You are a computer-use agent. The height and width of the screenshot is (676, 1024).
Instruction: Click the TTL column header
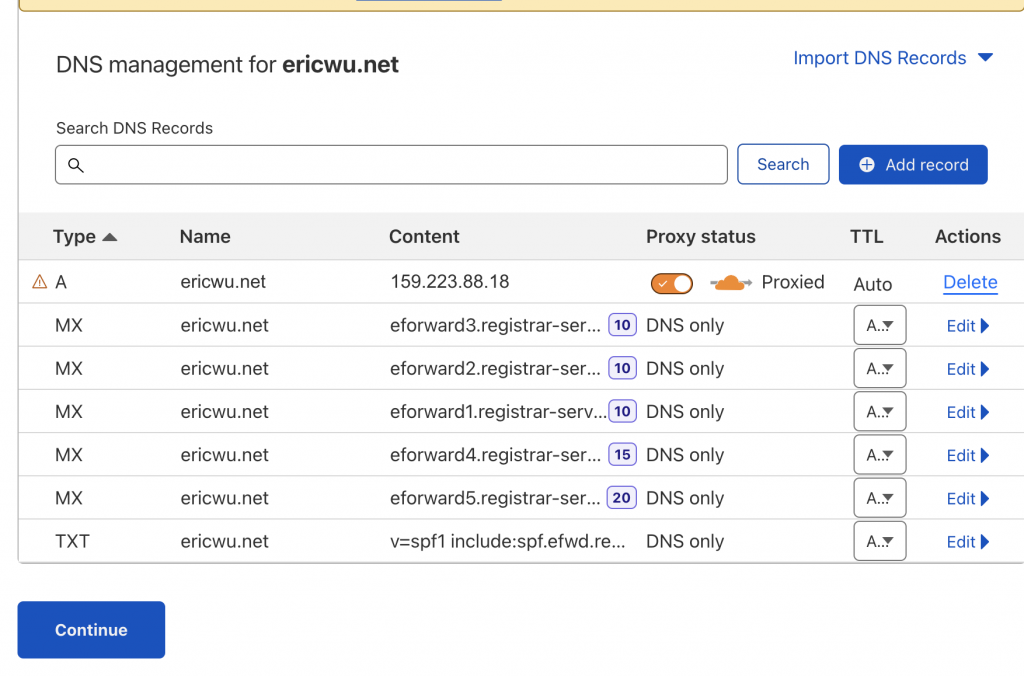coord(867,236)
